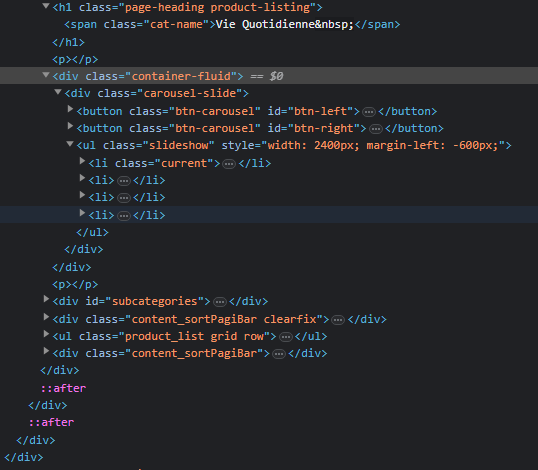Collapse the carousel-slide div node

point(58,92)
